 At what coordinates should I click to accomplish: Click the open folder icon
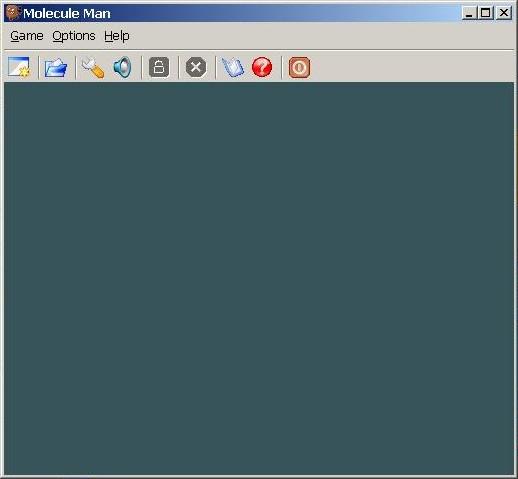[56, 67]
